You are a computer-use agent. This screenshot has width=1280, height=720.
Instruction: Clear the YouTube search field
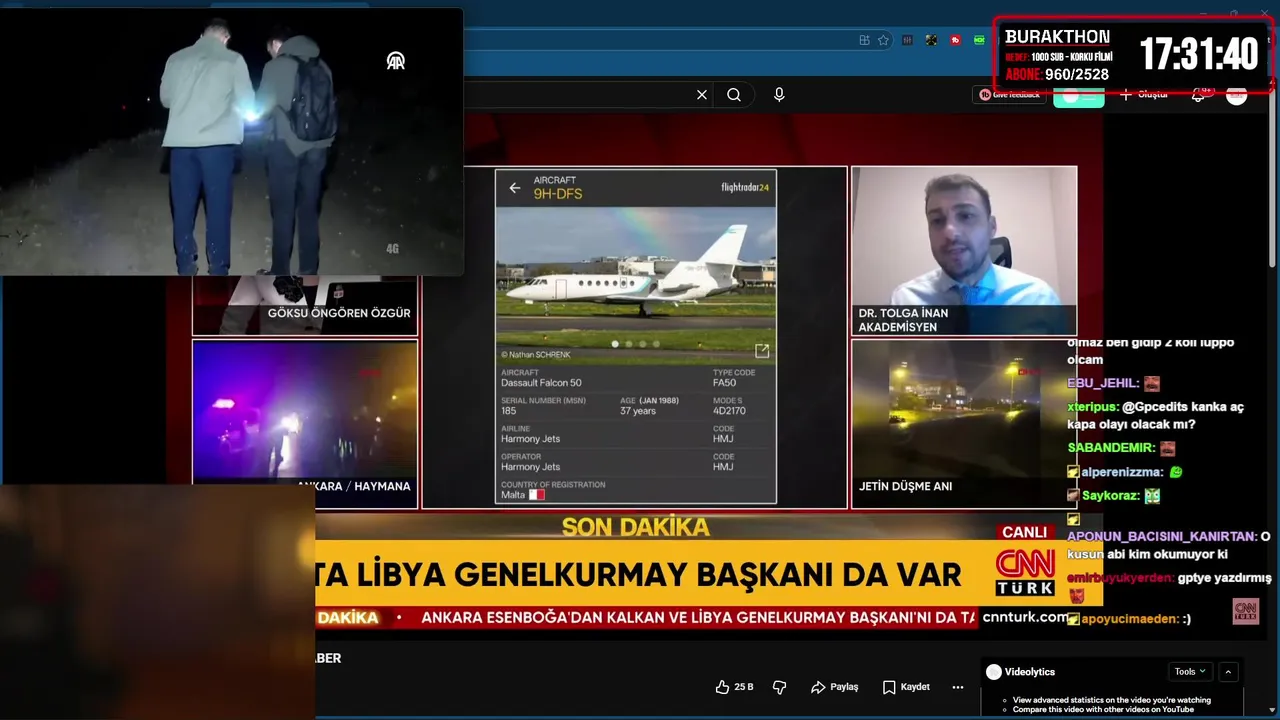coord(702,95)
